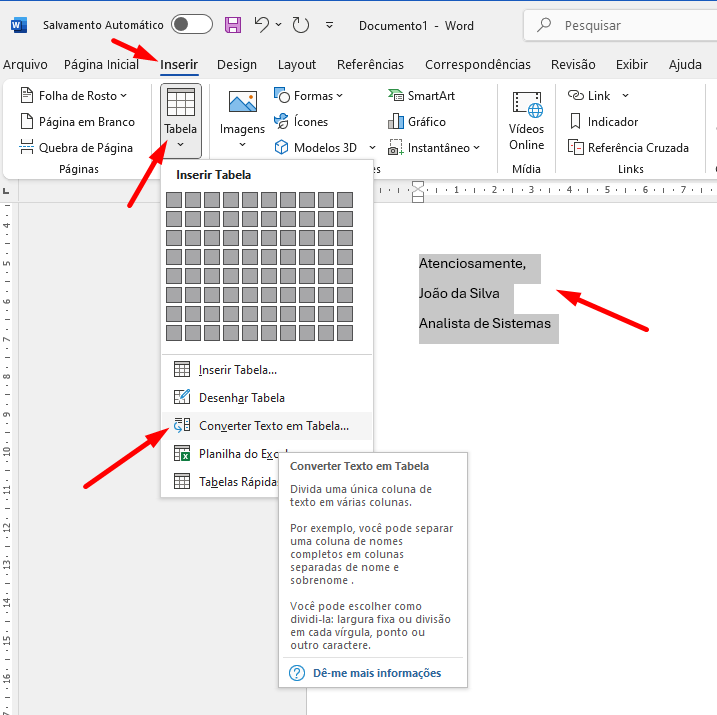Click the Pesquisar search field

click(620, 25)
